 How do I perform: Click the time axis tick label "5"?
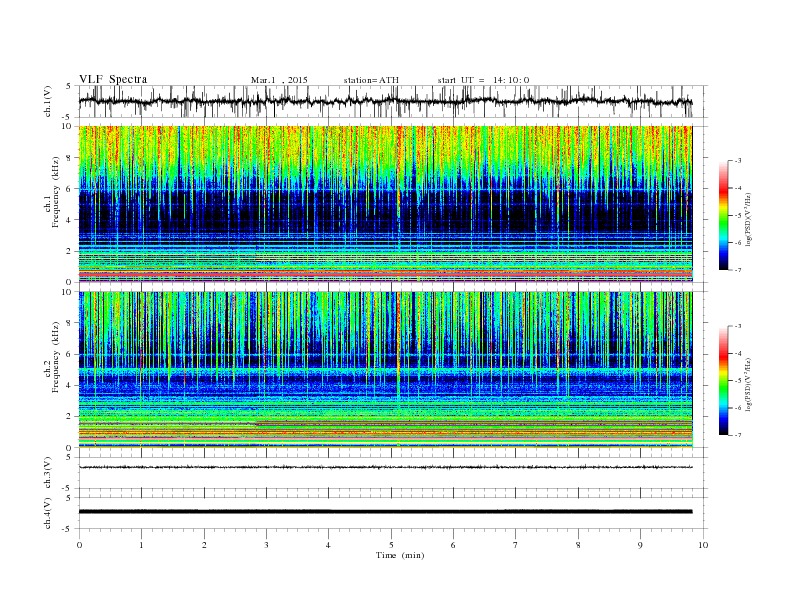(391, 545)
